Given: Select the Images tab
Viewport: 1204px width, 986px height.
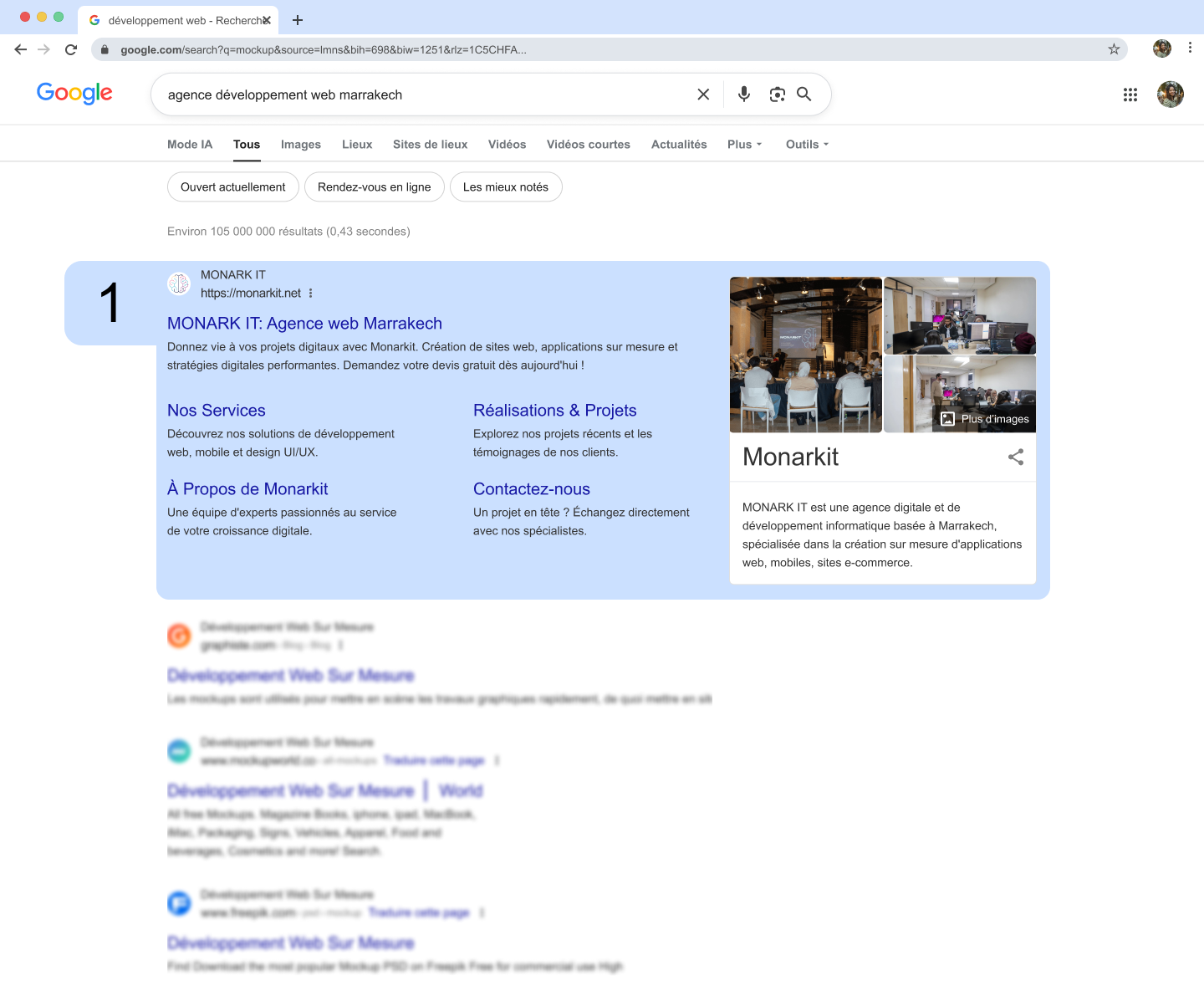Looking at the screenshot, I should [x=301, y=145].
